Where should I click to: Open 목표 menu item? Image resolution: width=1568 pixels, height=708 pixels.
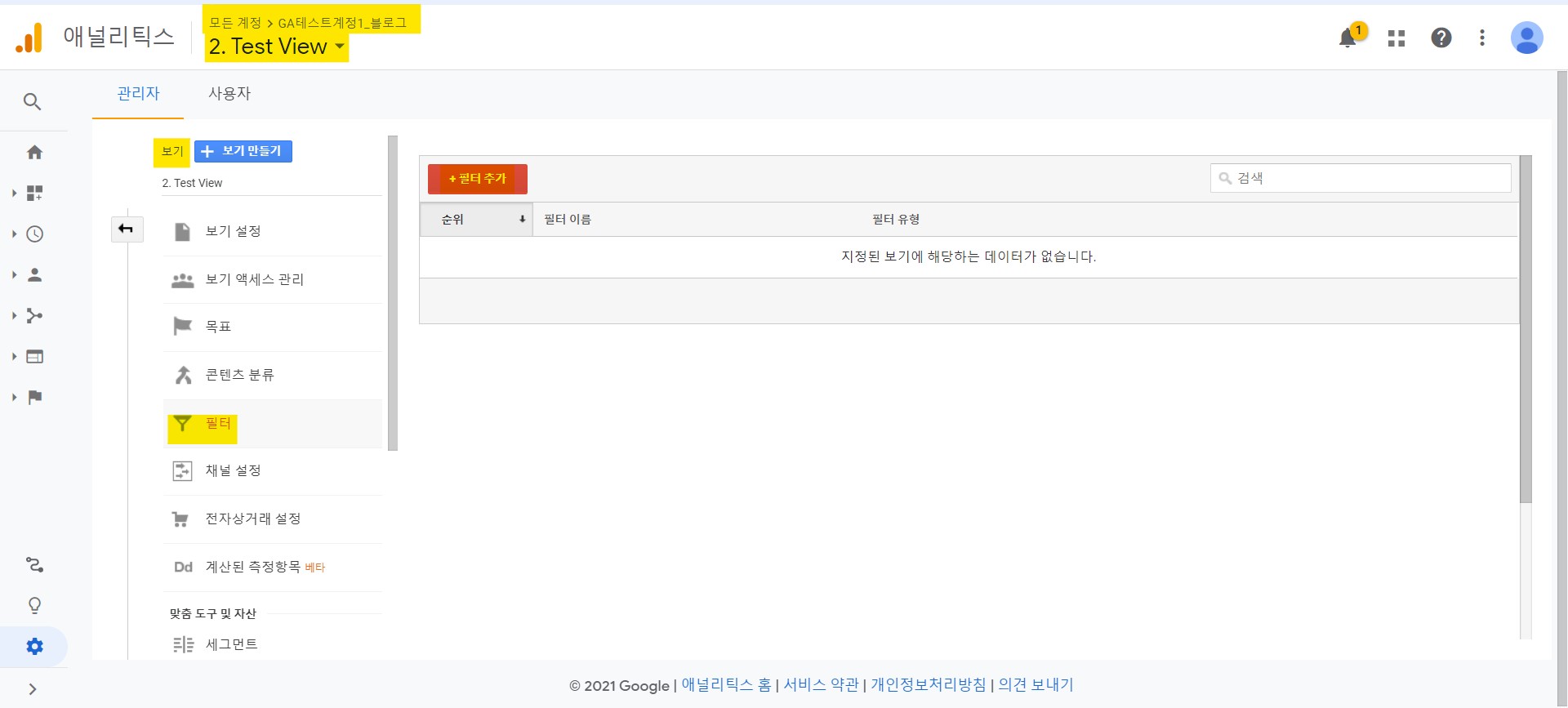[273, 327]
